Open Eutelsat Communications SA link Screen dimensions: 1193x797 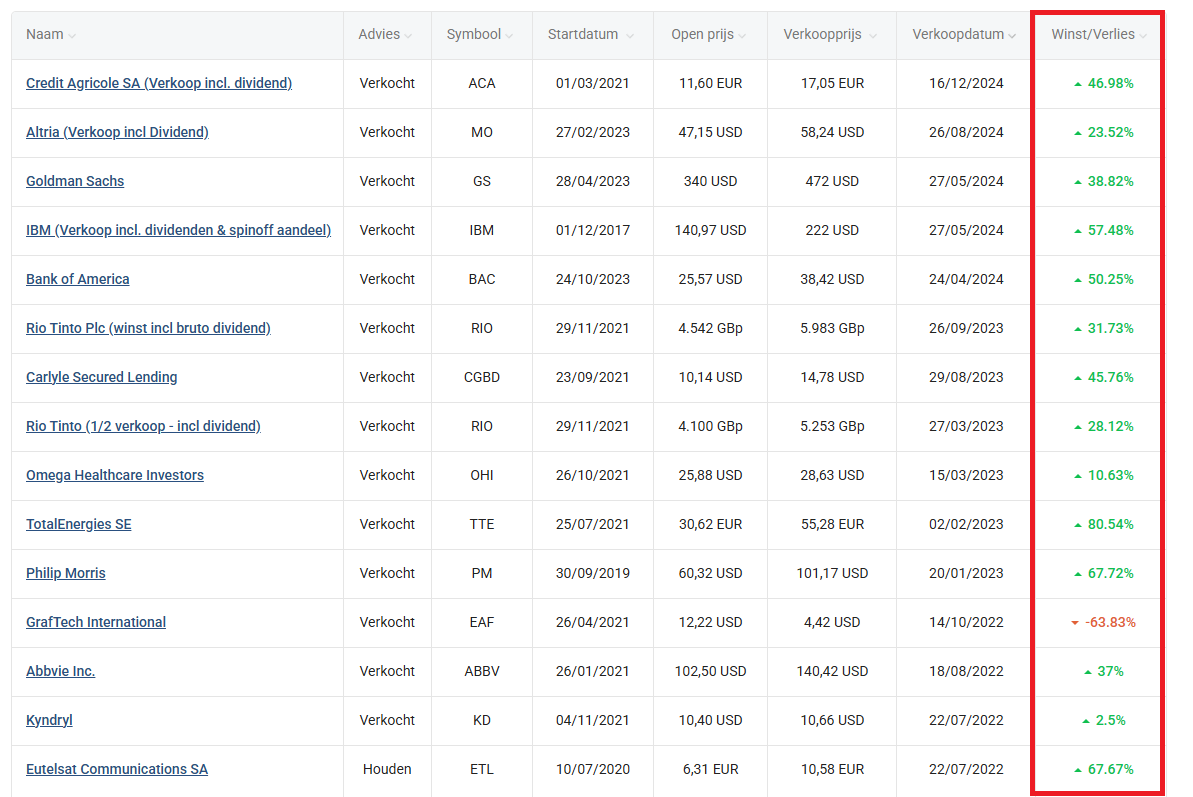tap(116, 769)
